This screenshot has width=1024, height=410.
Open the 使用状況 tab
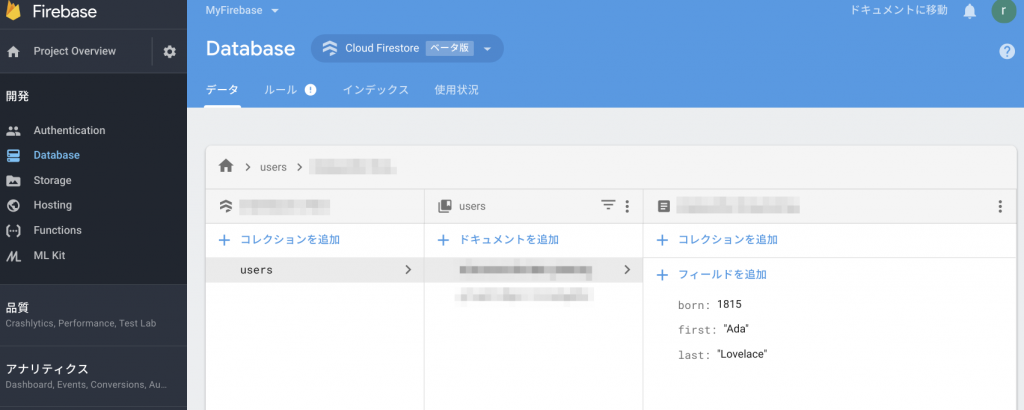tap(456, 90)
